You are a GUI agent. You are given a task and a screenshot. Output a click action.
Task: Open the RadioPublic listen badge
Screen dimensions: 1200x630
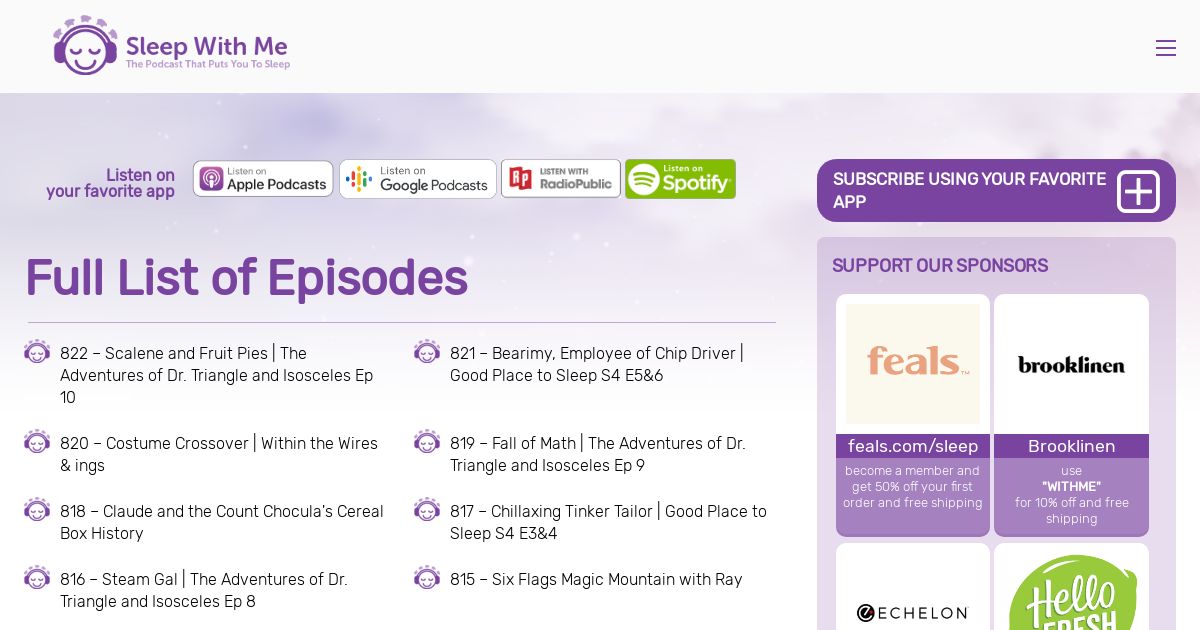[561, 179]
